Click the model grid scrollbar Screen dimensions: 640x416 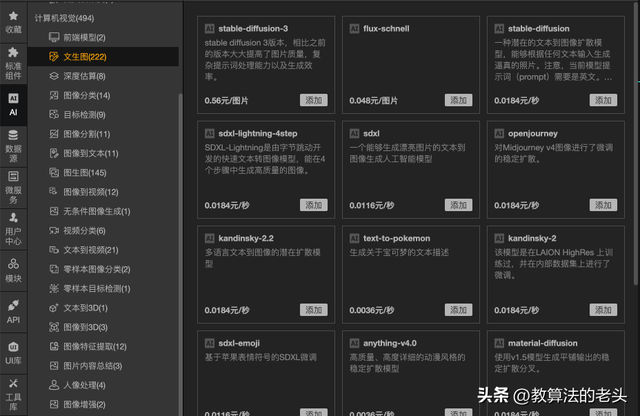636,143
